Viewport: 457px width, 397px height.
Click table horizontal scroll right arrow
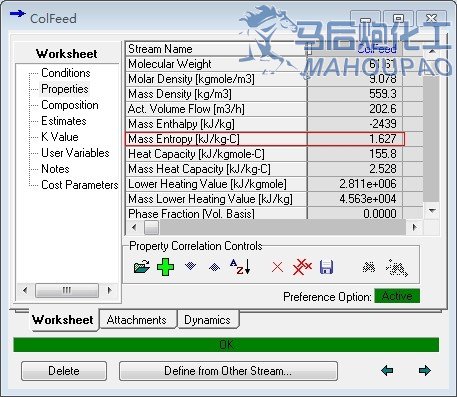click(x=414, y=227)
